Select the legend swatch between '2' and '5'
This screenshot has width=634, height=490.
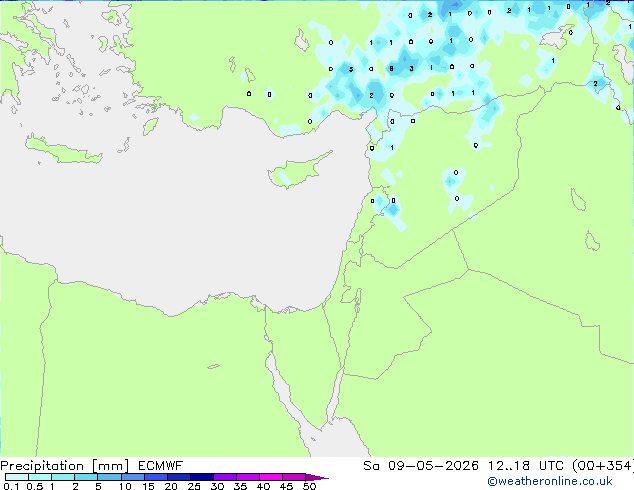[86, 477]
